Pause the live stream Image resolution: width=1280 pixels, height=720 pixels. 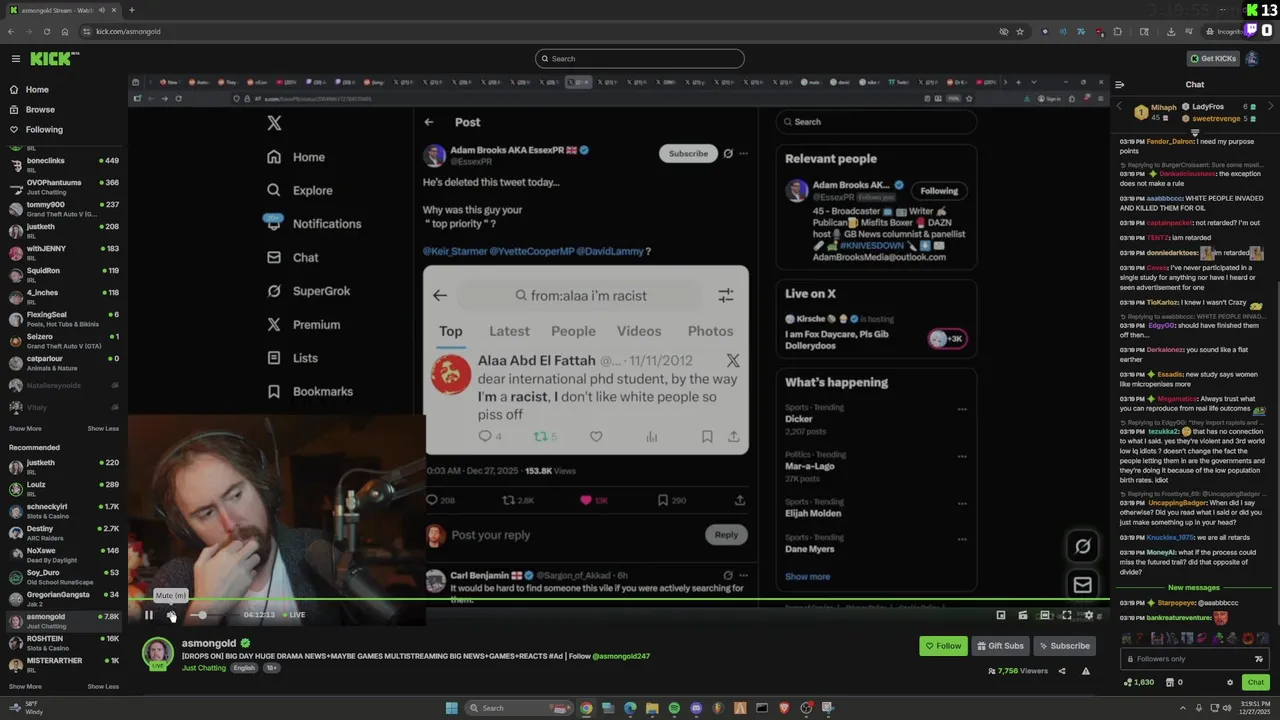coord(149,615)
